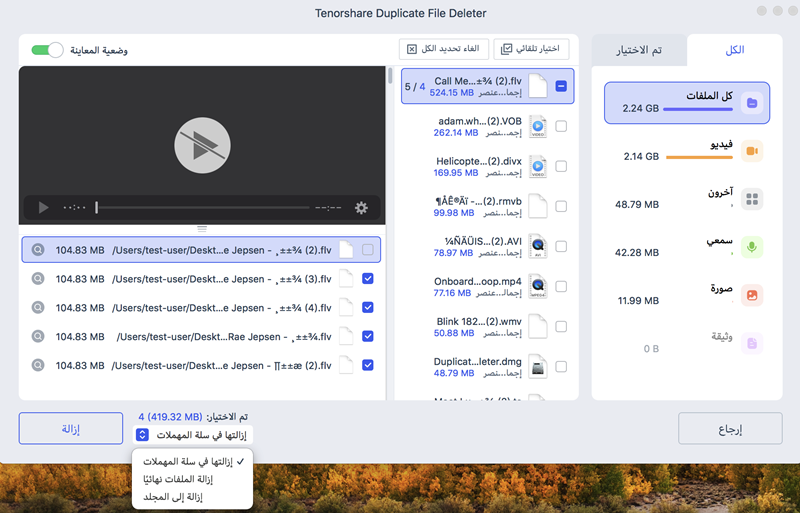
Task: Switch to the تم الاختيار (Selected) tab
Action: 639,50
